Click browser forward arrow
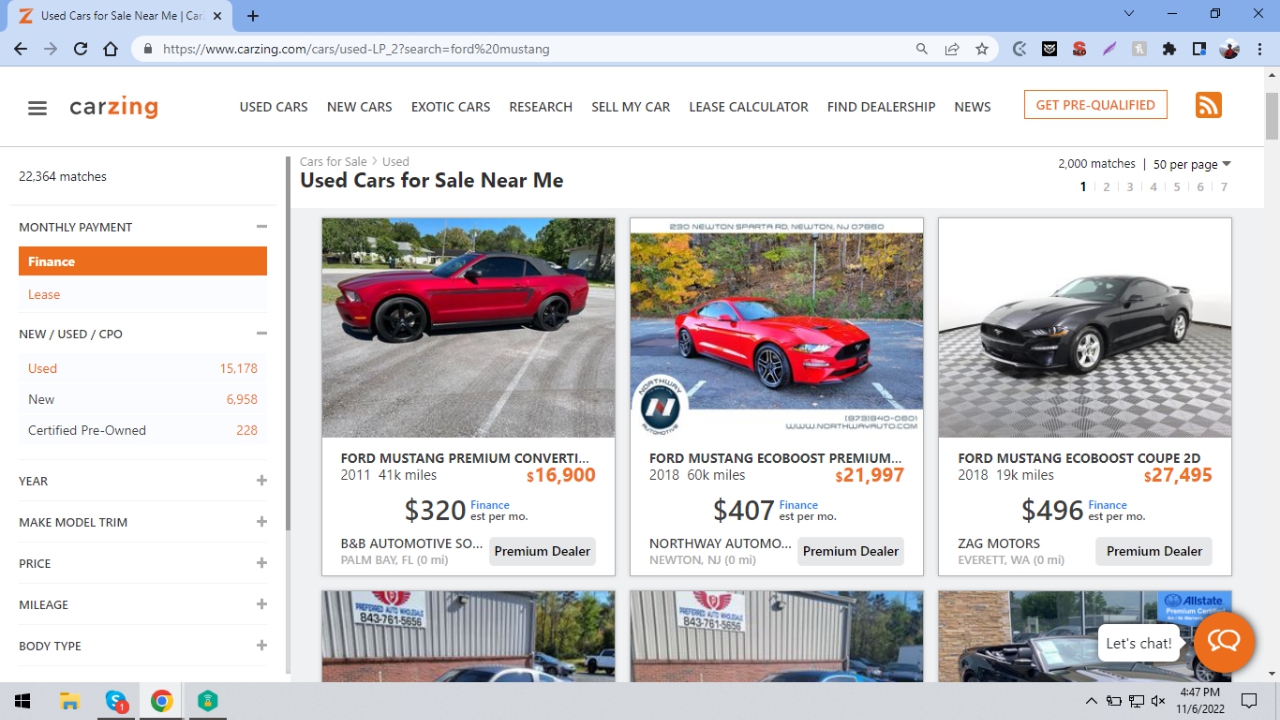Viewport: 1280px width, 720px height. (x=50, y=48)
